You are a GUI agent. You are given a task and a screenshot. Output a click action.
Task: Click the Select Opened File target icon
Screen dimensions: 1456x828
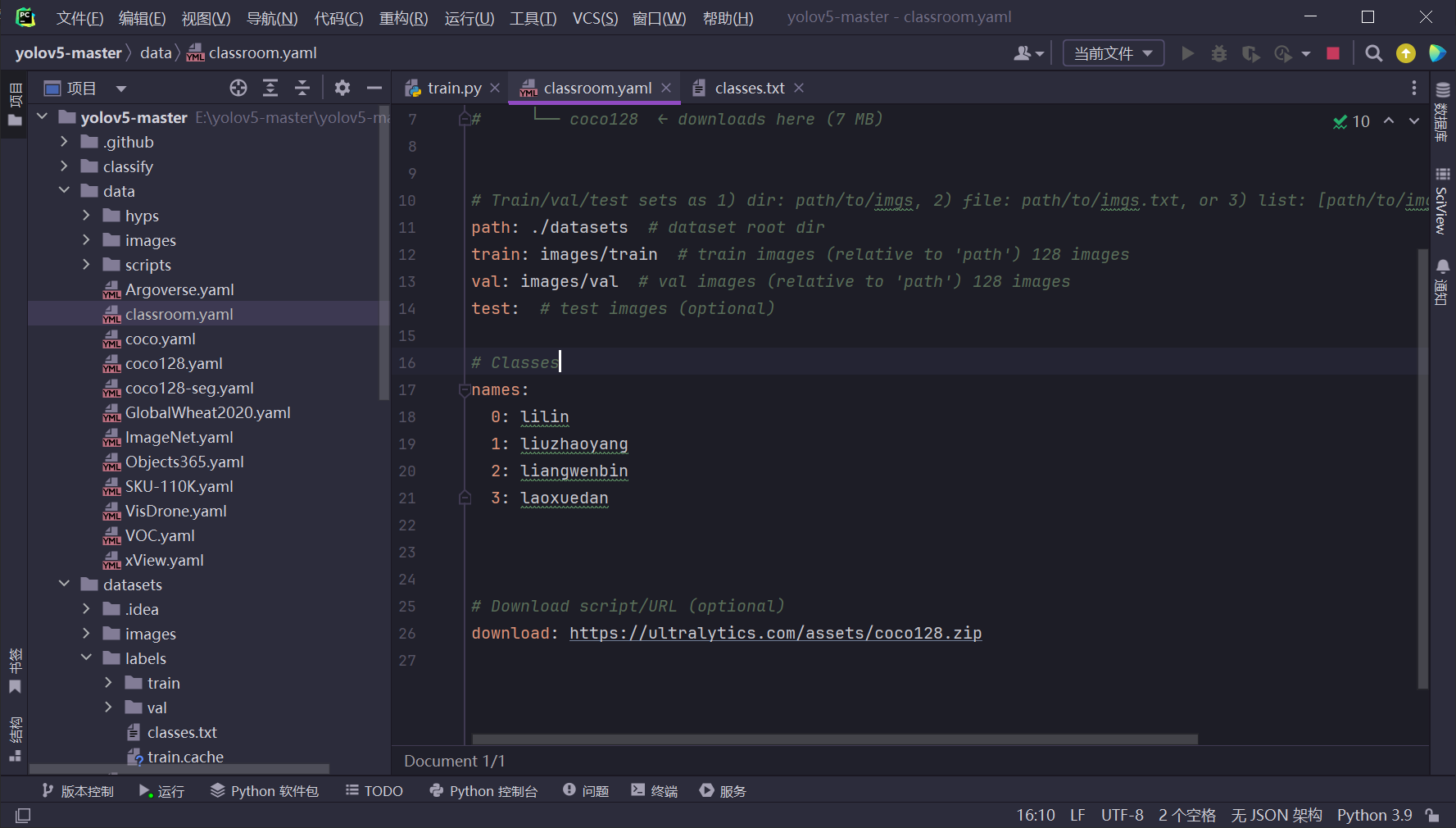point(238,88)
